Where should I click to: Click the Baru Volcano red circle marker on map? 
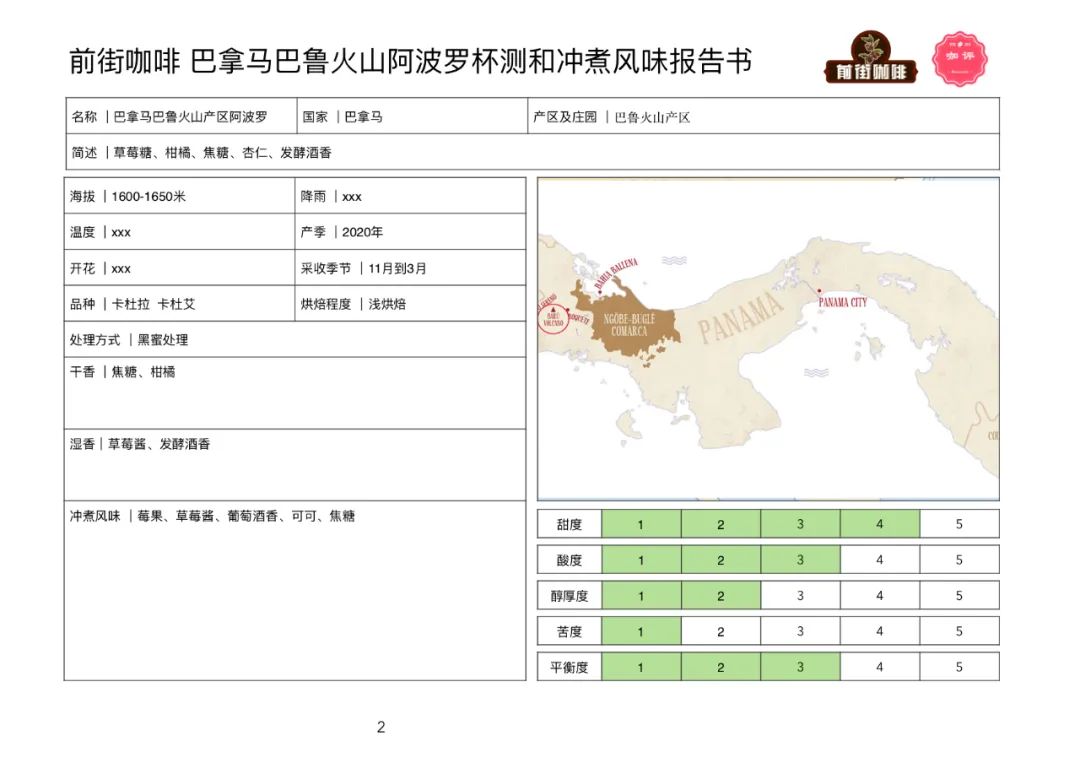[553, 320]
